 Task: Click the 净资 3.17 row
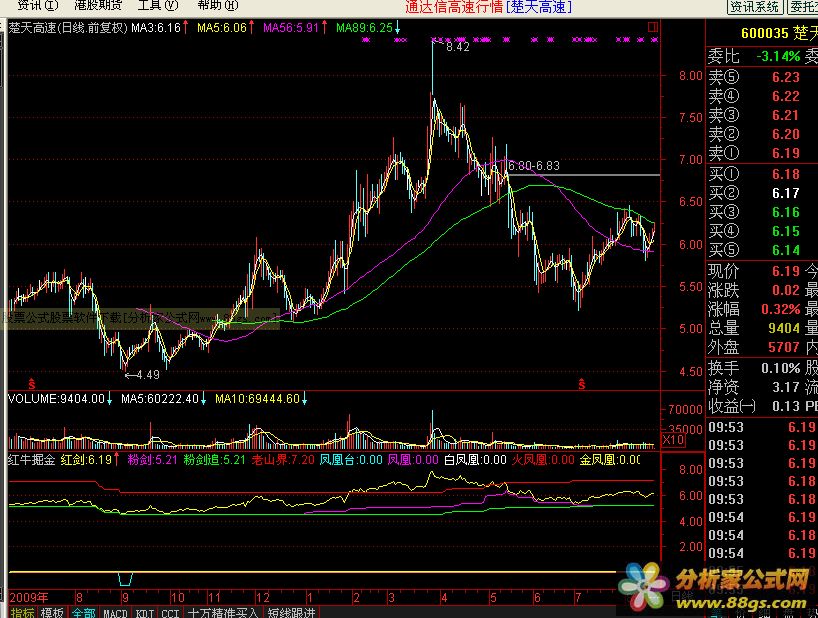click(x=762, y=387)
